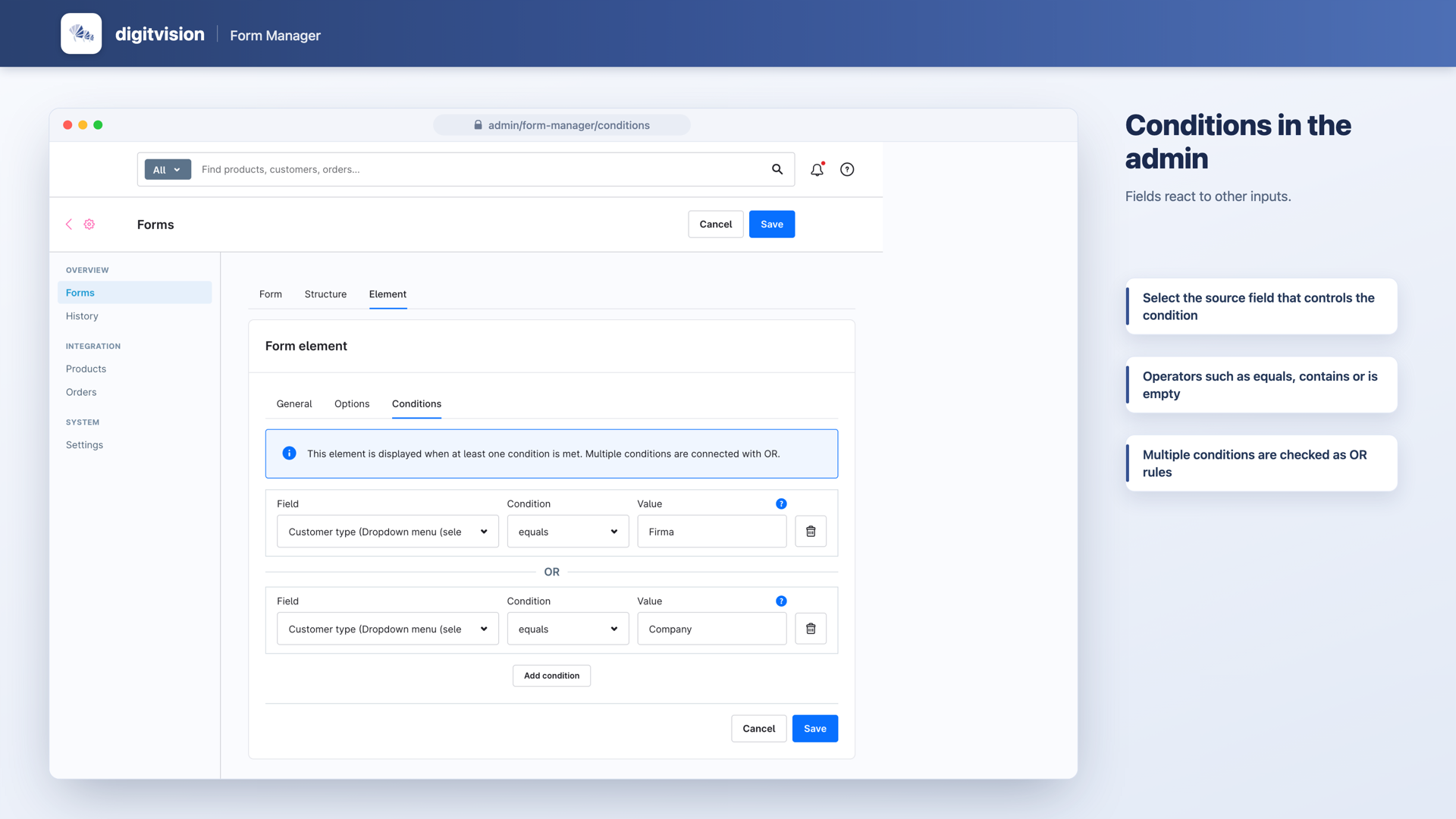
Task: Open Forms in the sidebar
Action: tap(134, 293)
